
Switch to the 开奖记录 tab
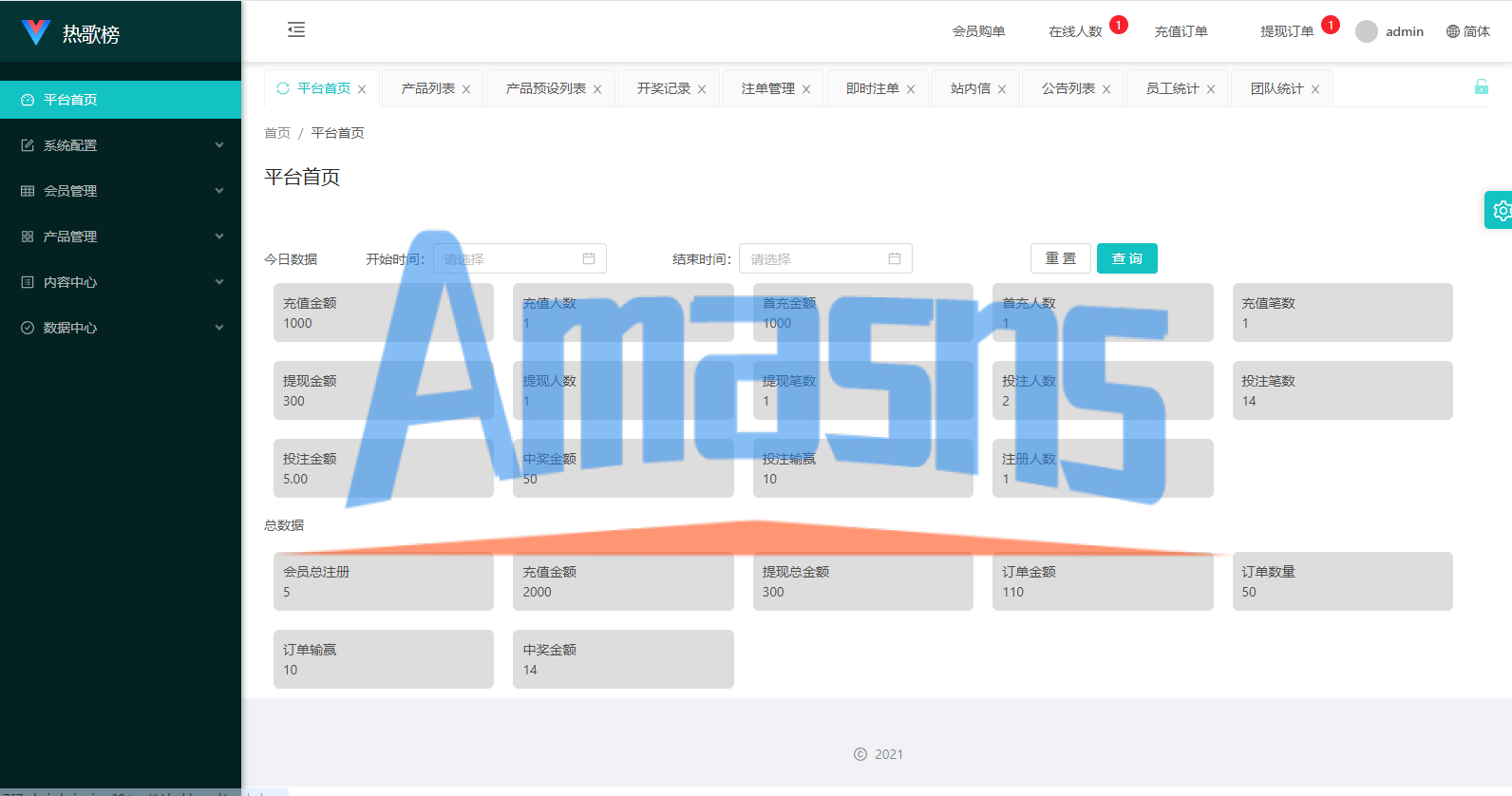(x=664, y=88)
